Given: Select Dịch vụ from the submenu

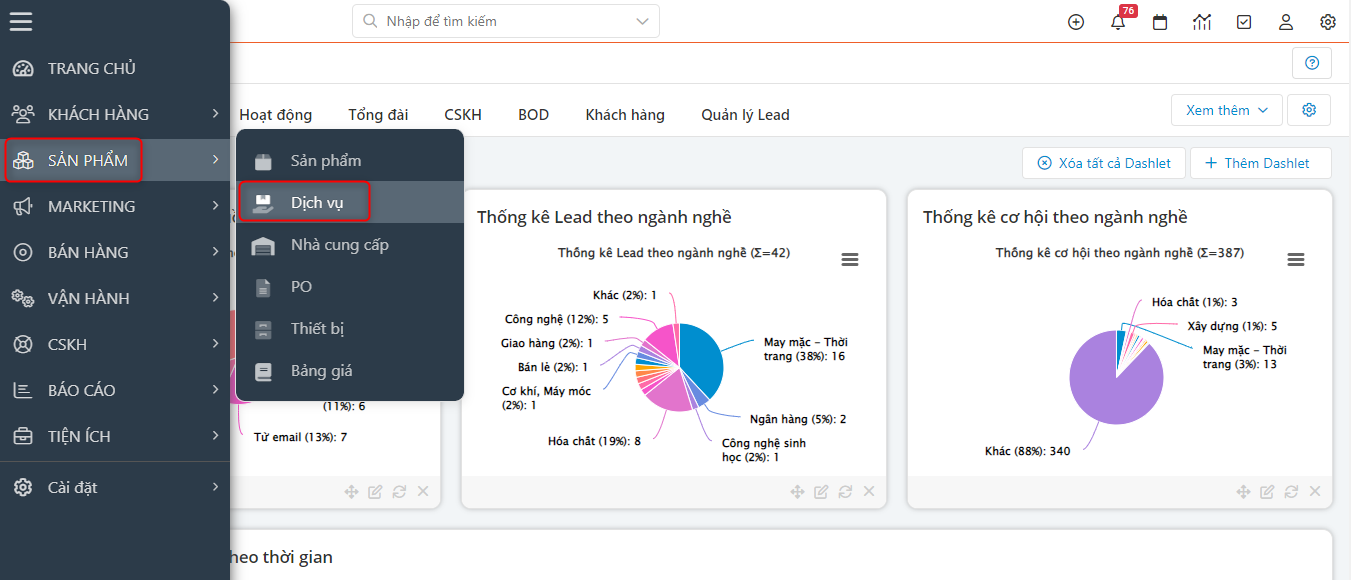Looking at the screenshot, I should [x=317, y=202].
